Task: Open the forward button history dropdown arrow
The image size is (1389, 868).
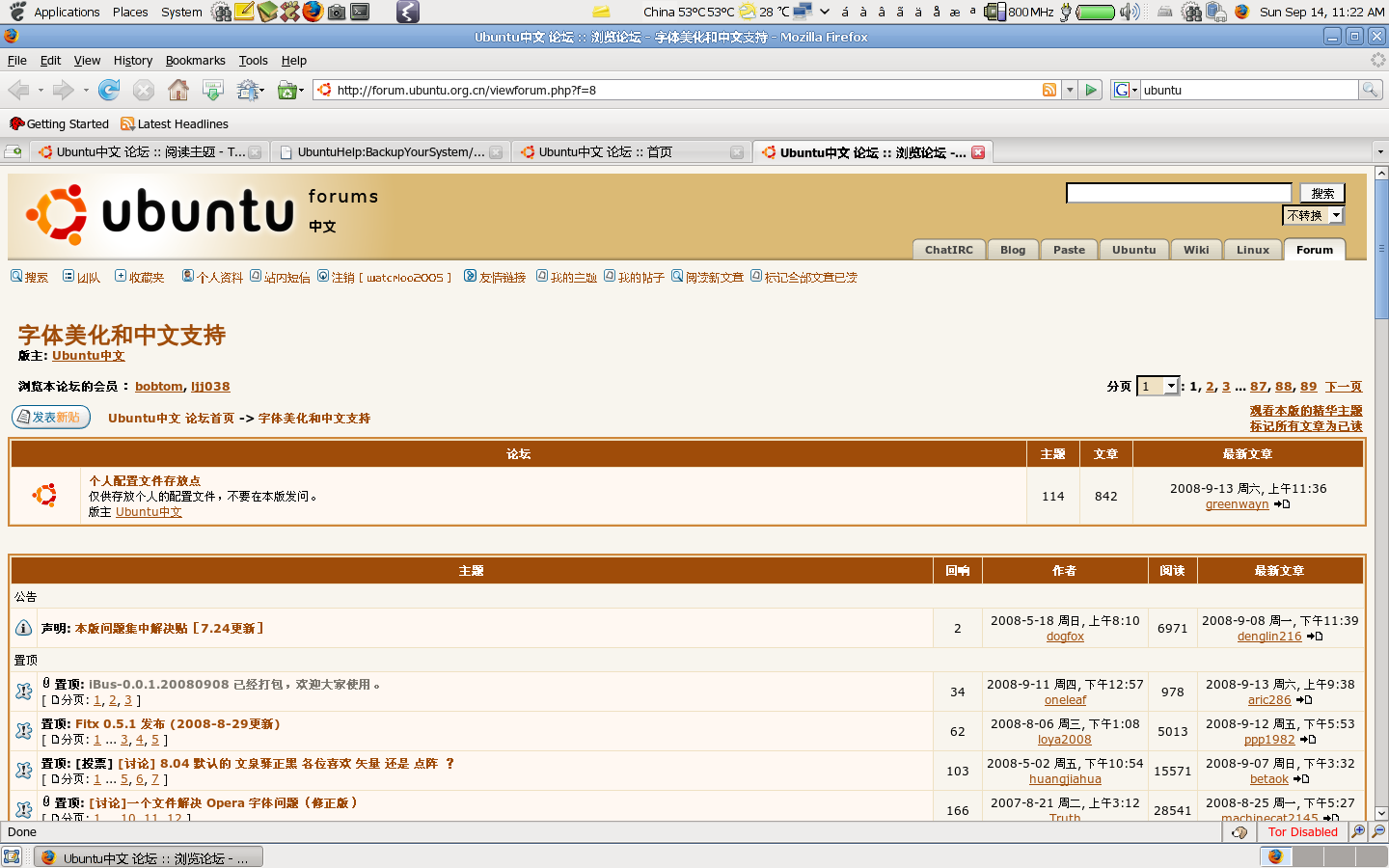Action: 86,90
